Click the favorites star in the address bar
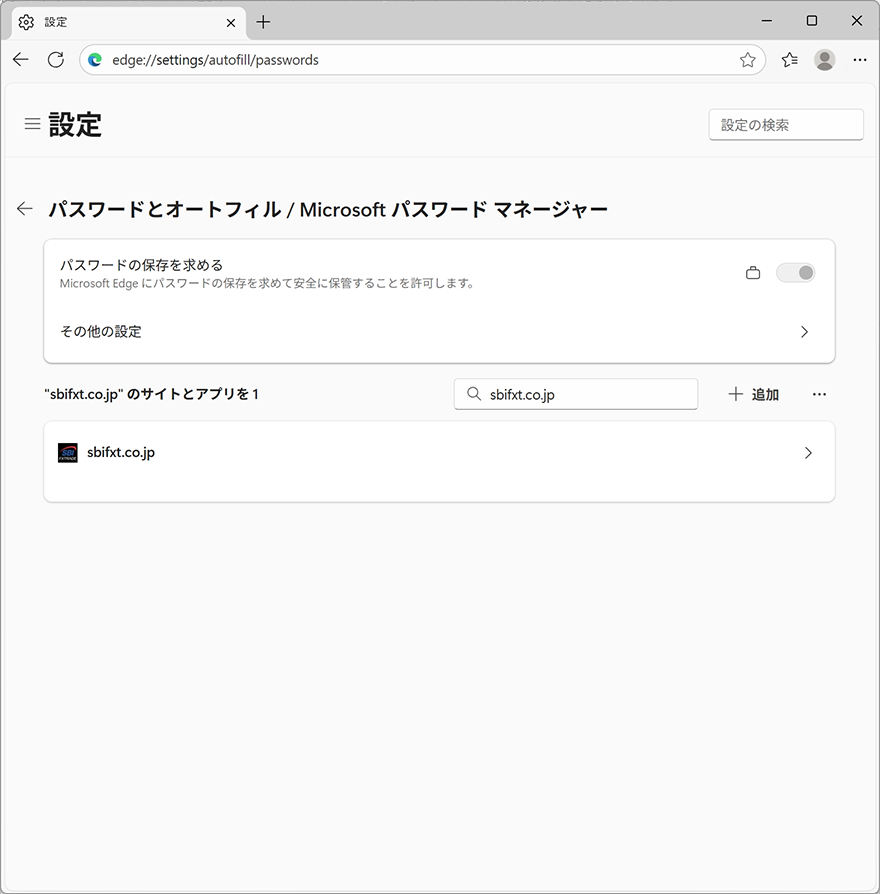This screenshot has width=880, height=894. 747,60
